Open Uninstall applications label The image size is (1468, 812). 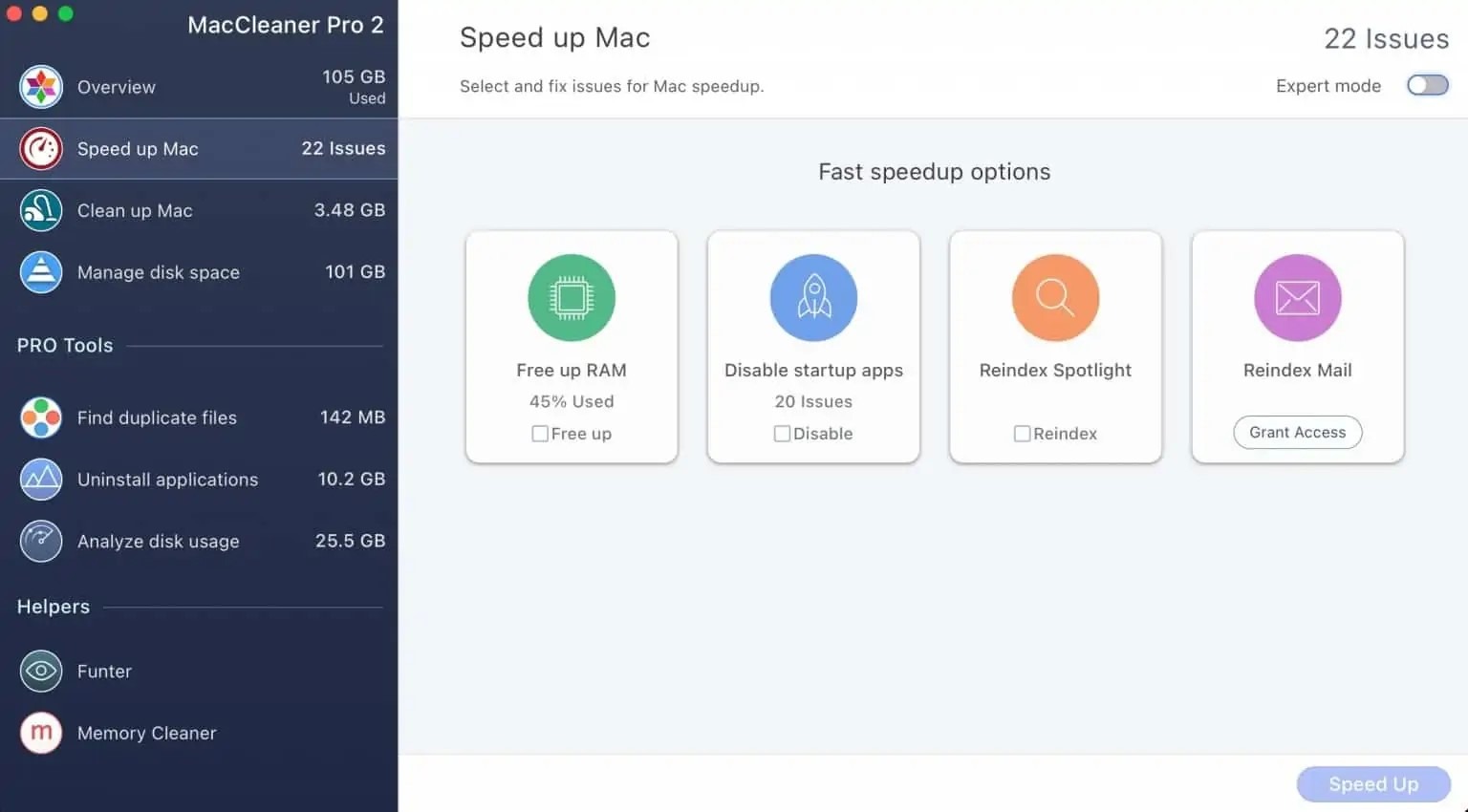point(167,480)
